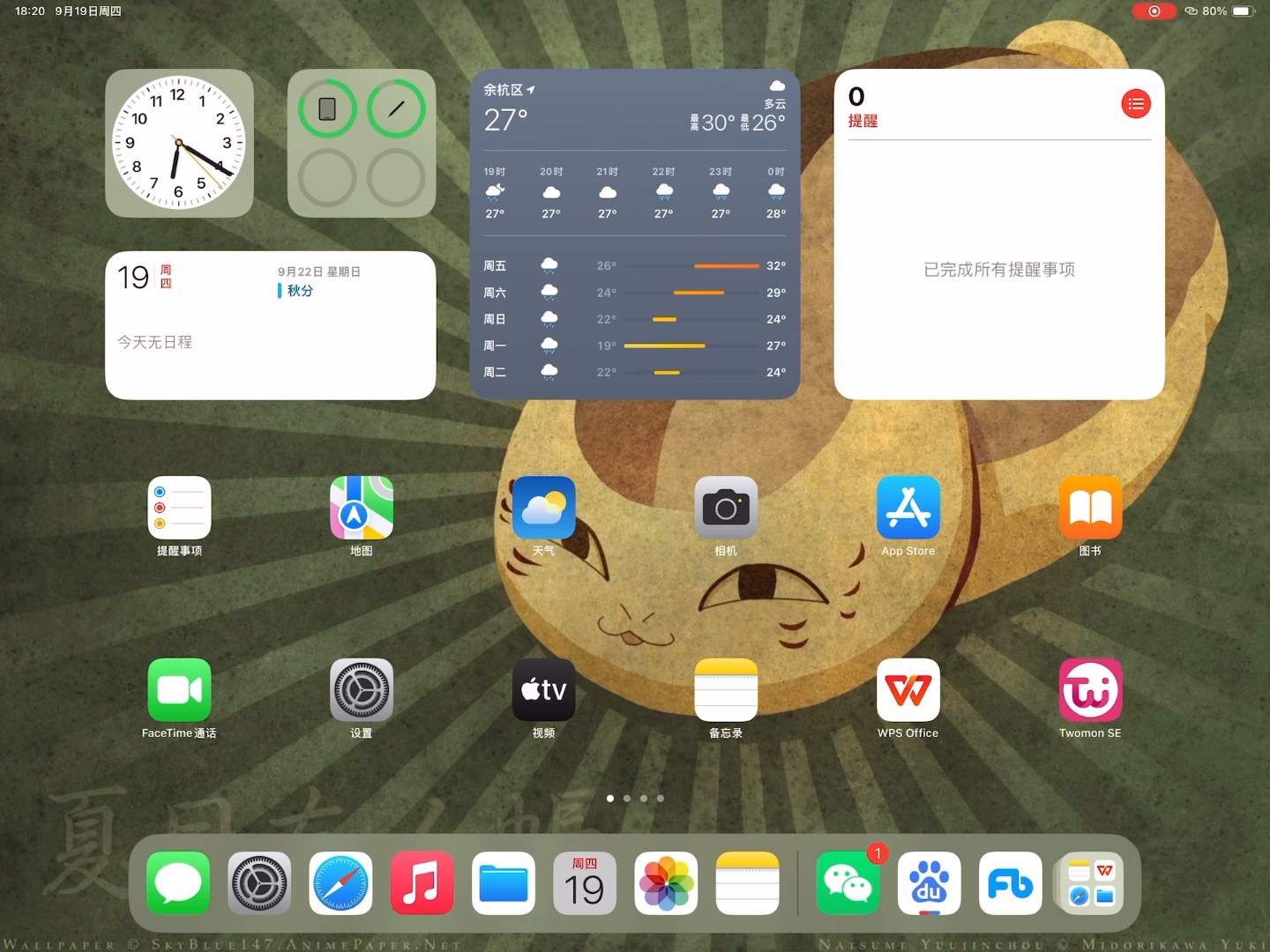Select 周二 forecast row in weather widget
Screen dimensions: 1270x952
point(634,372)
